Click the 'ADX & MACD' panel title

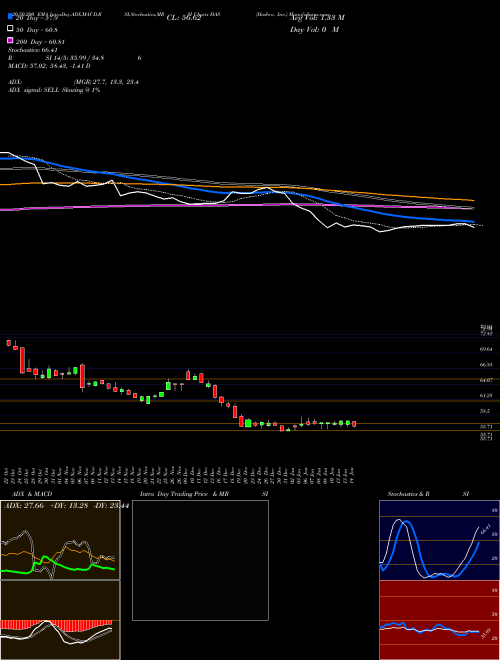32,494
